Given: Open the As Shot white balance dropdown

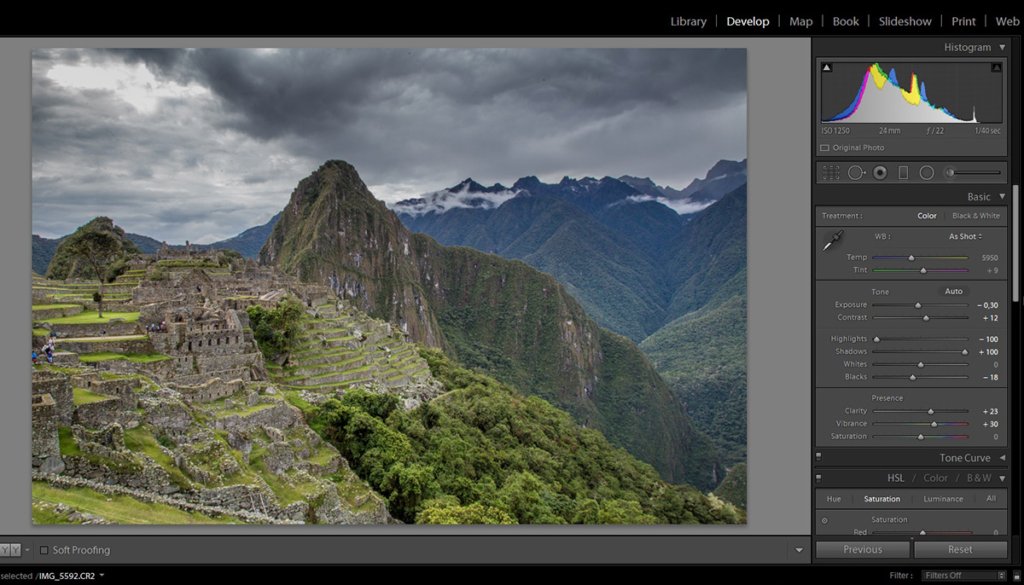Looking at the screenshot, I should click(964, 236).
